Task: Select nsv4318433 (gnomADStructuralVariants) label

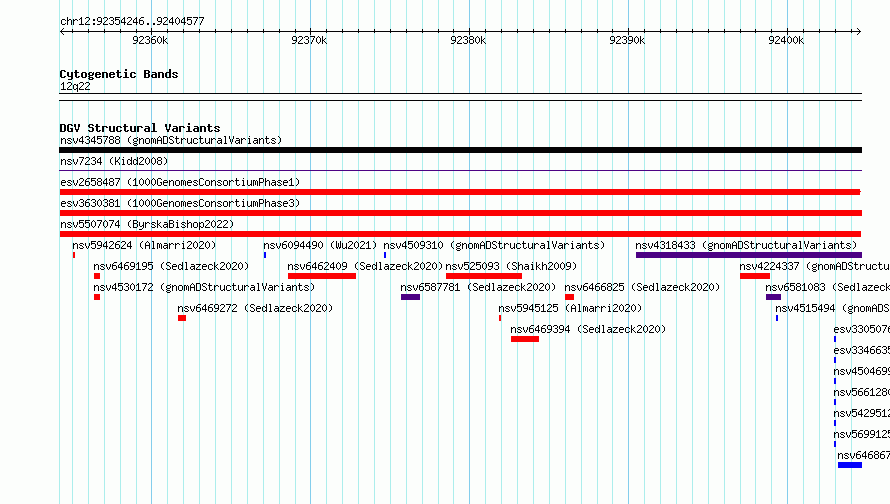Action: click(x=746, y=245)
